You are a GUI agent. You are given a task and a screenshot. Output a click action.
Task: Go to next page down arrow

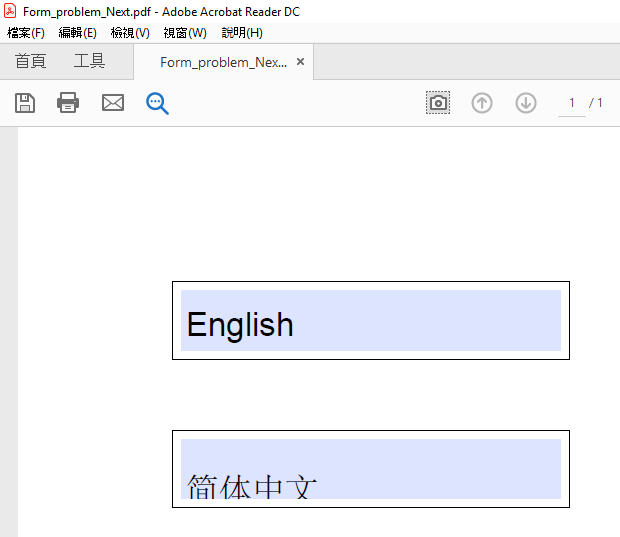click(x=526, y=103)
